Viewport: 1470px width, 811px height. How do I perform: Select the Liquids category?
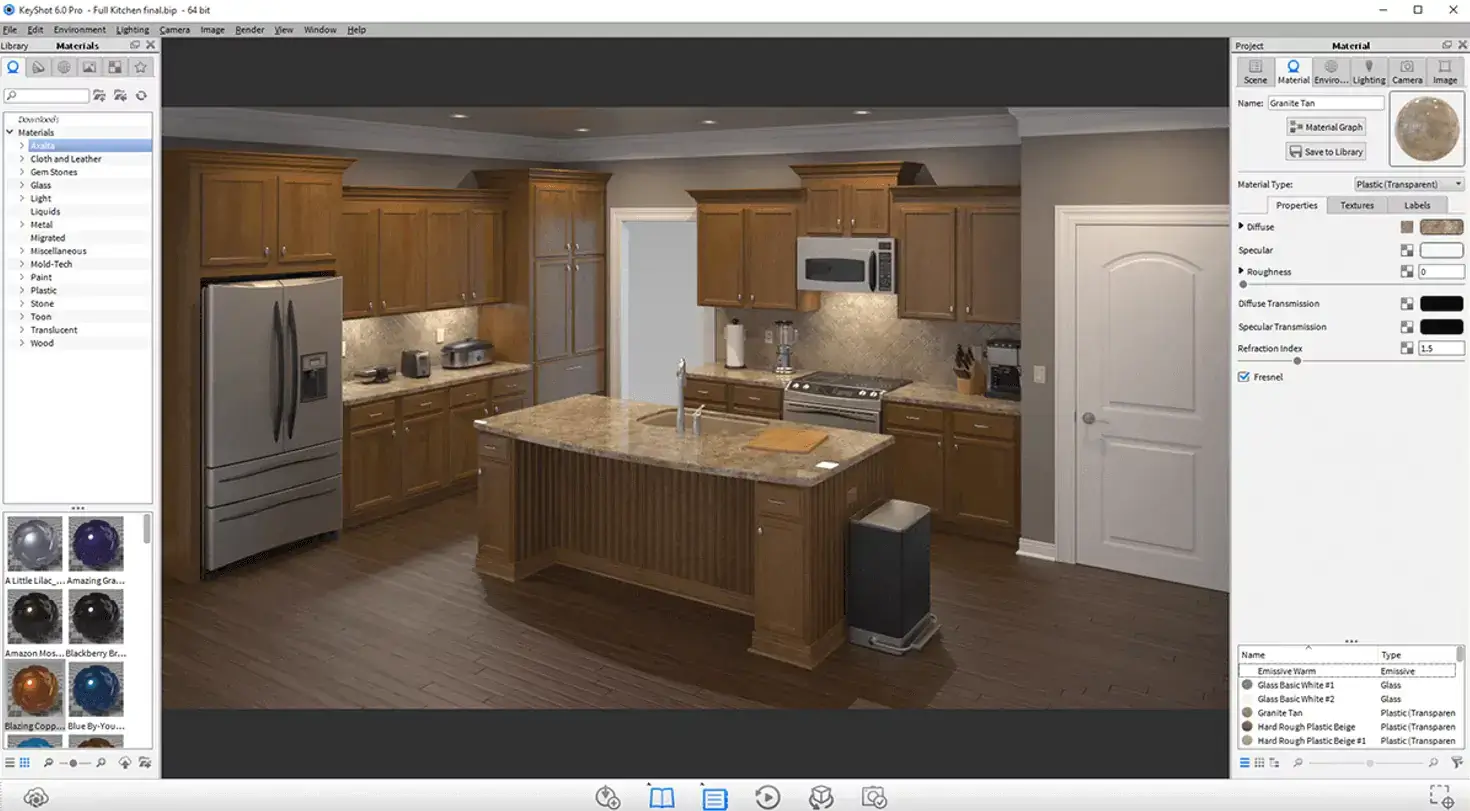coord(45,211)
